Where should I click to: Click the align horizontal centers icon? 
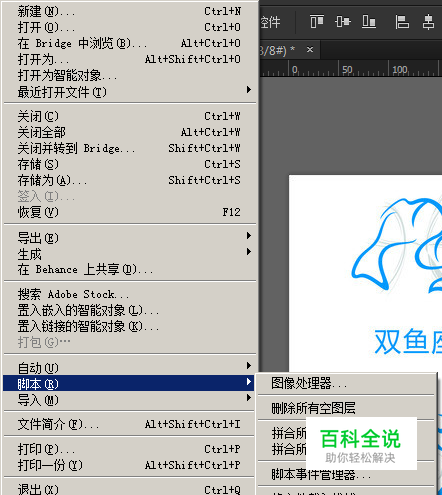pyautogui.click(x=428, y=22)
